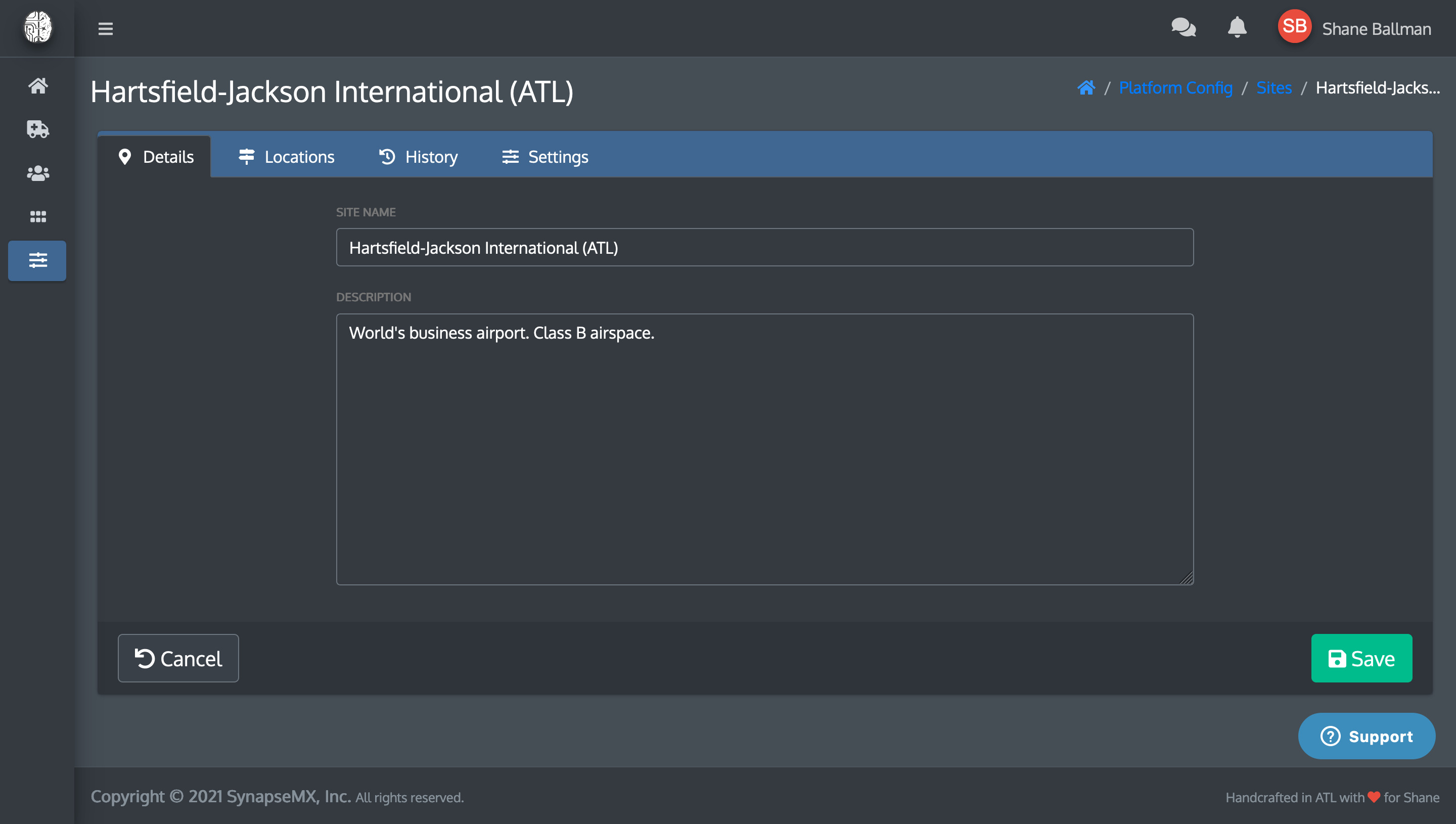Click the Handcrafted in ATL footer text
The width and height of the screenshot is (1456, 824).
(1332, 797)
